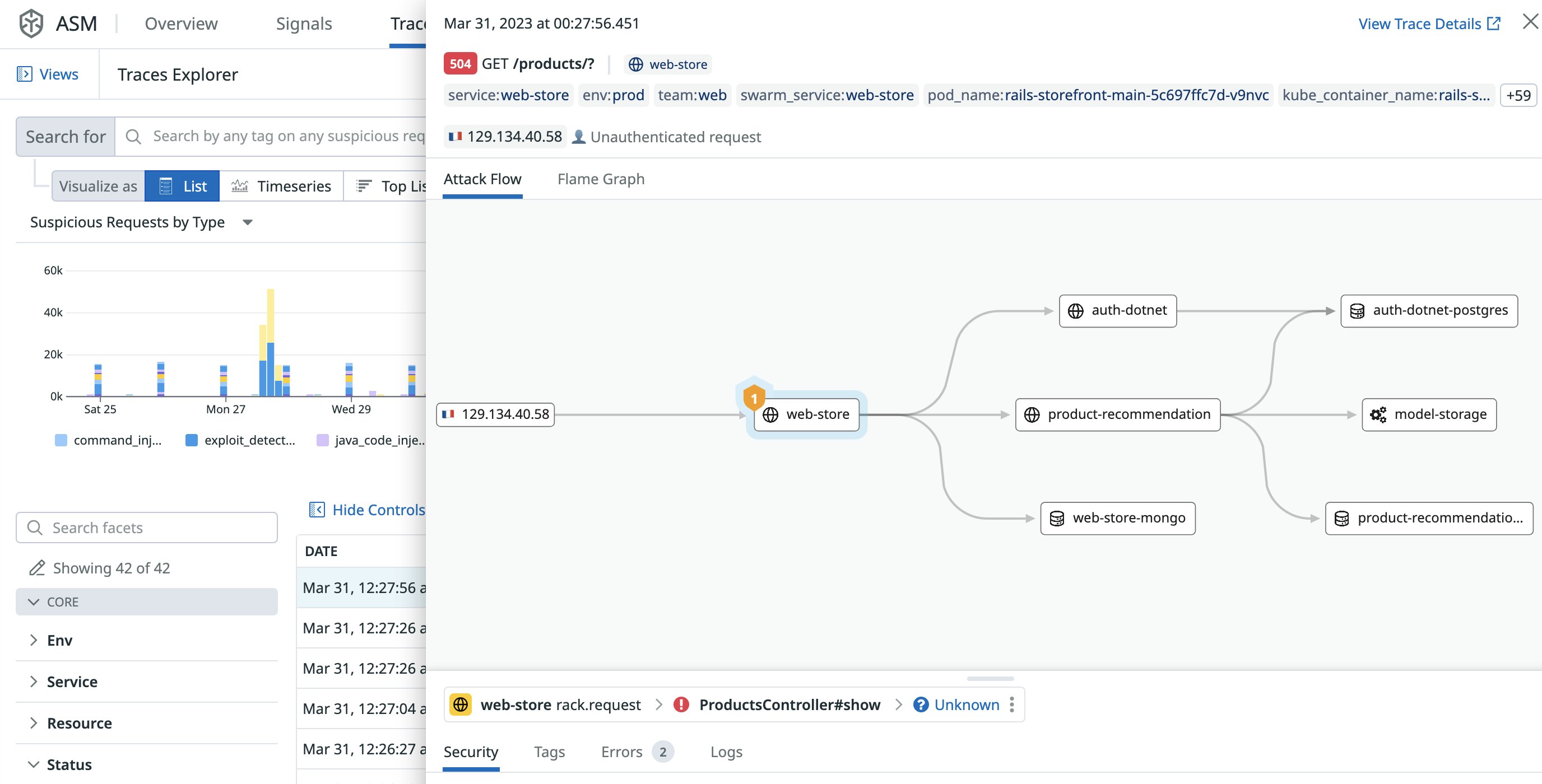Screen dimensions: 1542x784
Task: Open Suspicious Requests by Type dropdown
Action: click(247, 222)
